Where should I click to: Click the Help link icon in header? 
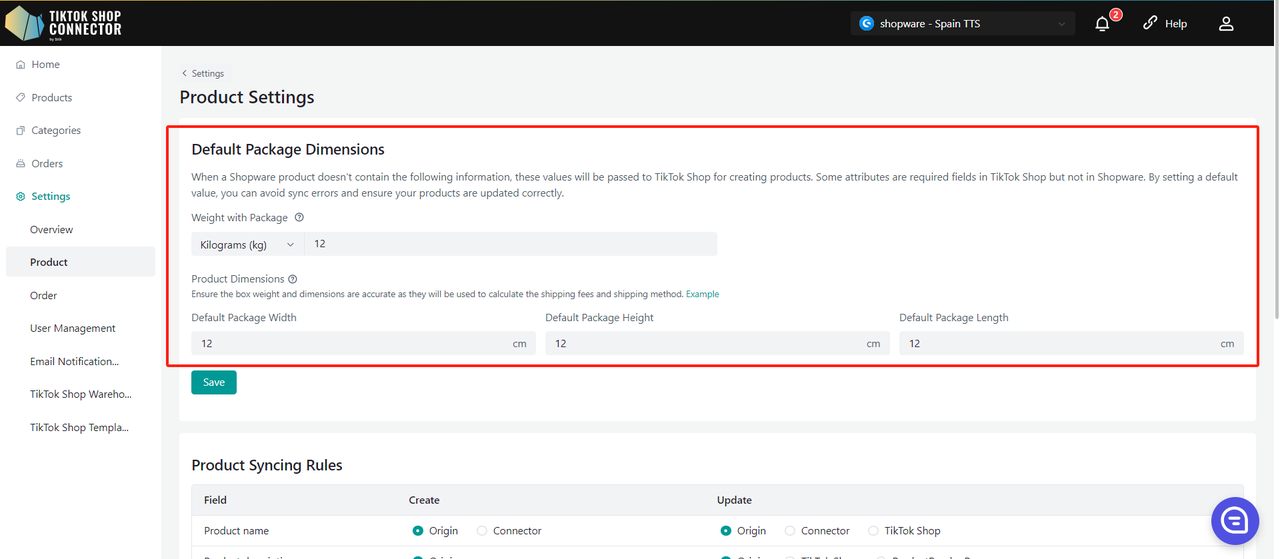click(1150, 23)
